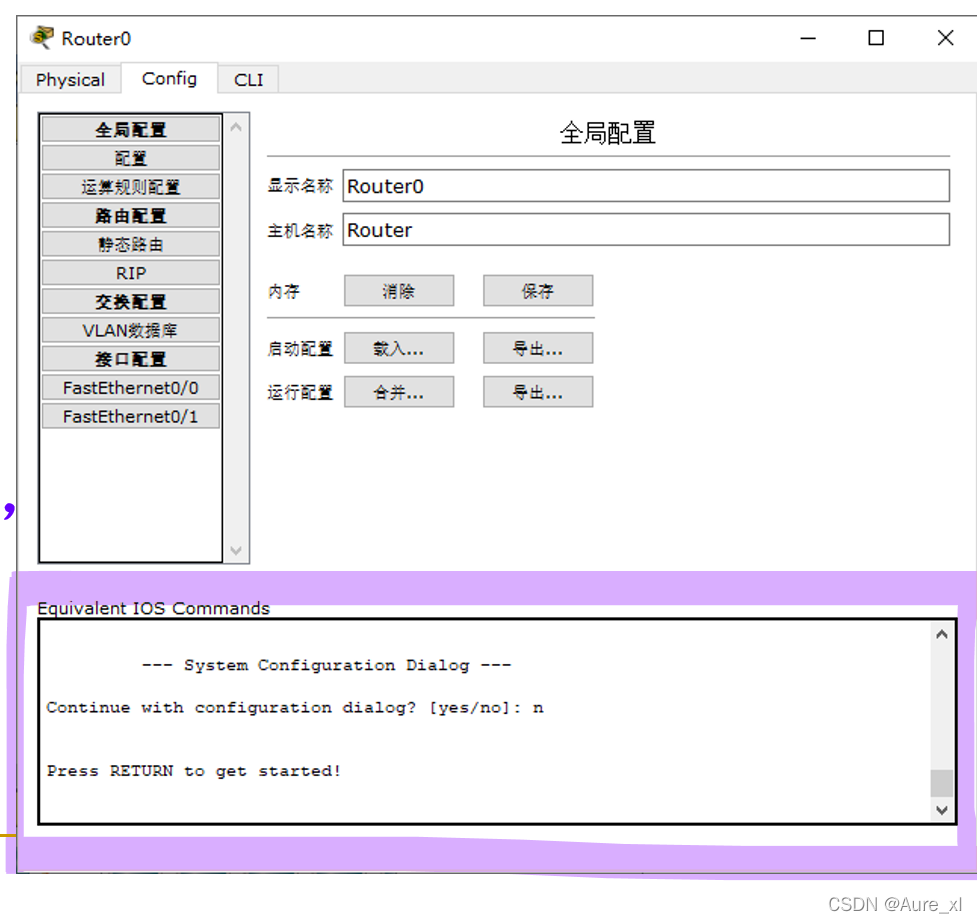Image resolution: width=977 pixels, height=923 pixels.
Task: Switch to the Physical tab
Action: 70,80
